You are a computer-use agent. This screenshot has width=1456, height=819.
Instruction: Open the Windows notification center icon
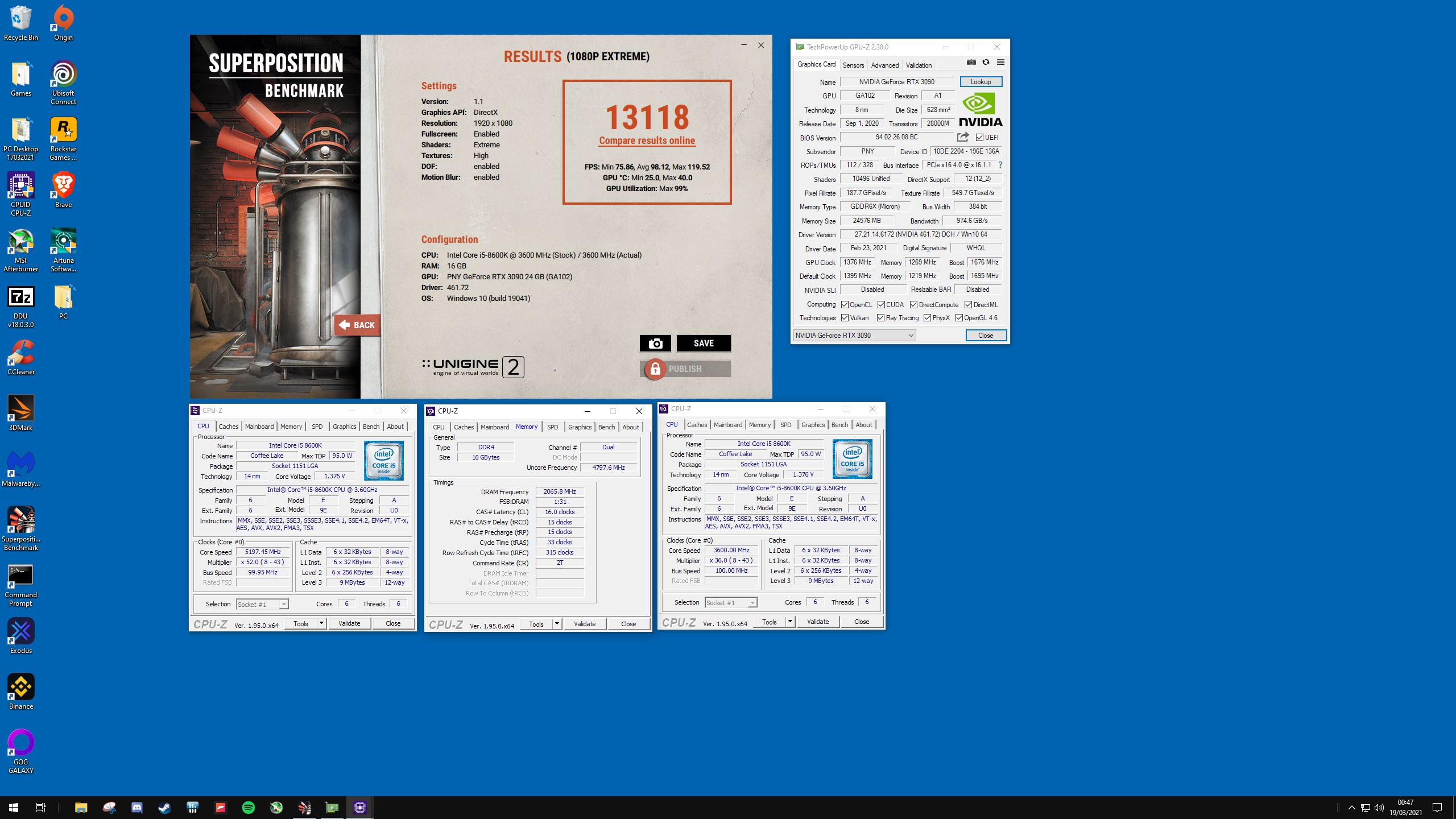1437,808
